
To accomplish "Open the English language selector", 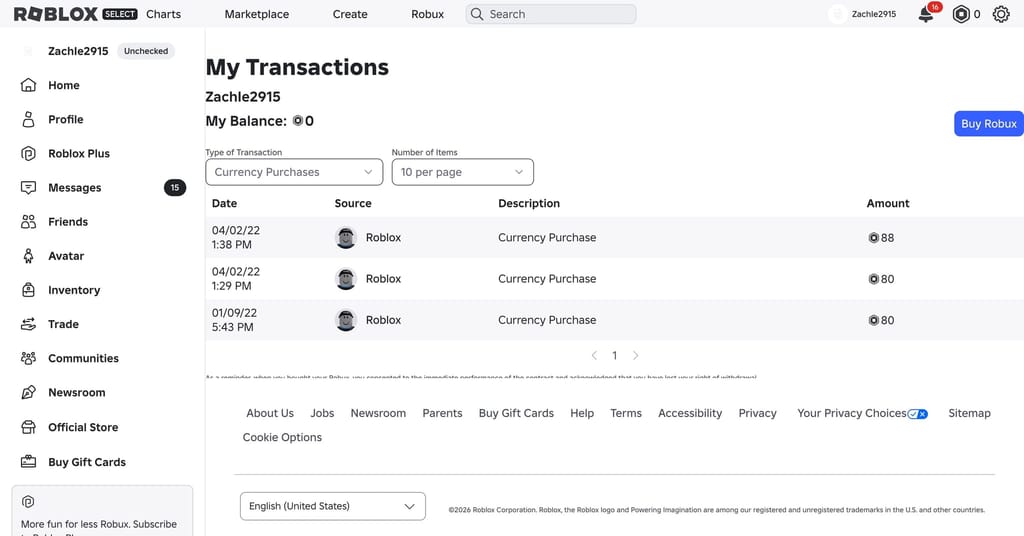I will [x=332, y=506].
